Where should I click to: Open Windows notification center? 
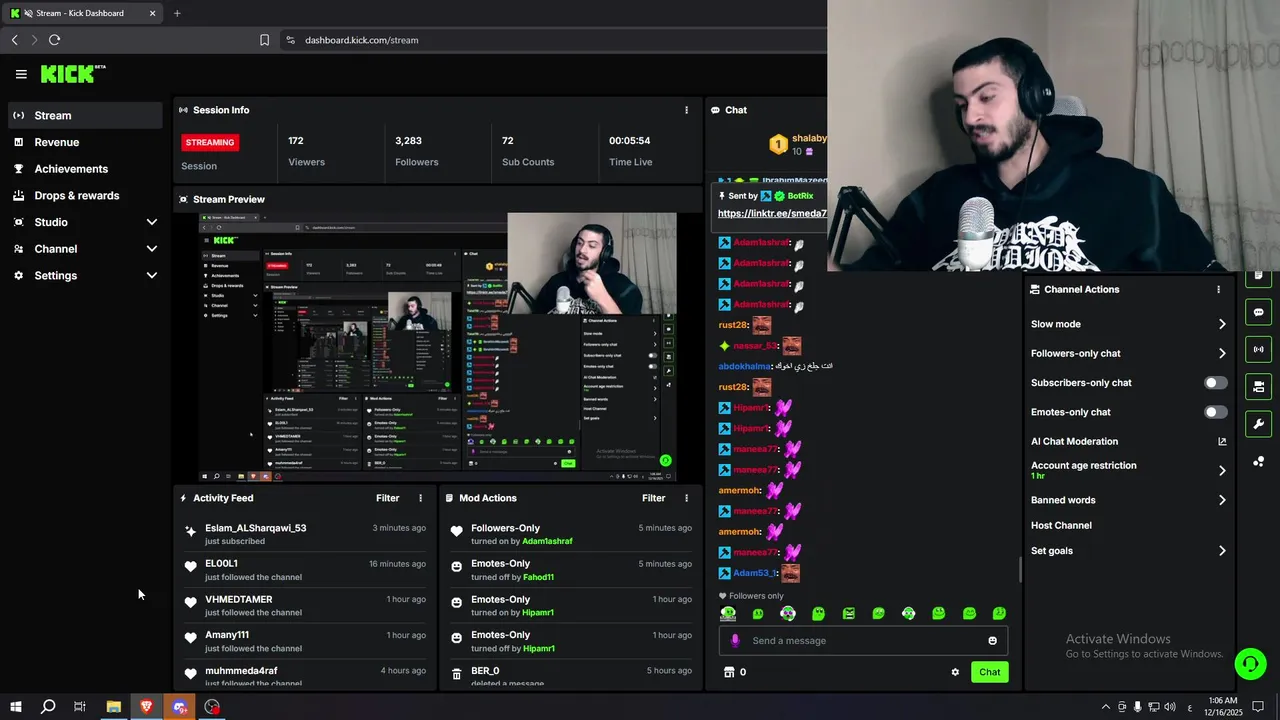[x=1258, y=707]
